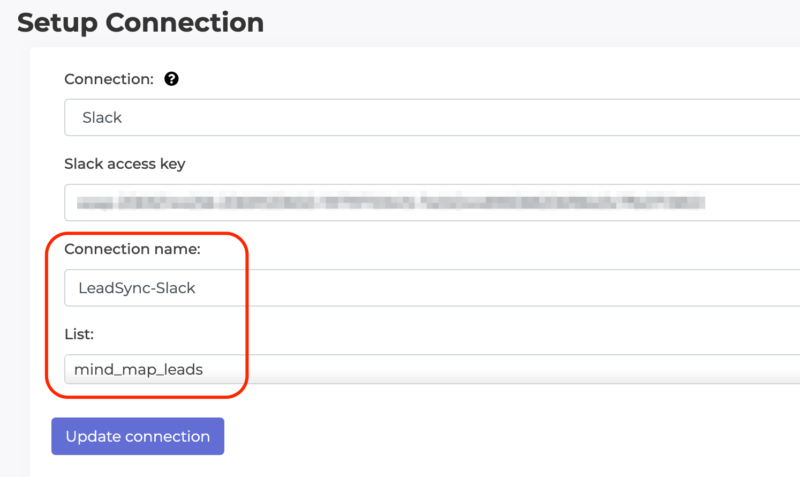Choose the mind_map_leads list selection
This screenshot has height=477, width=800.
coord(138,370)
